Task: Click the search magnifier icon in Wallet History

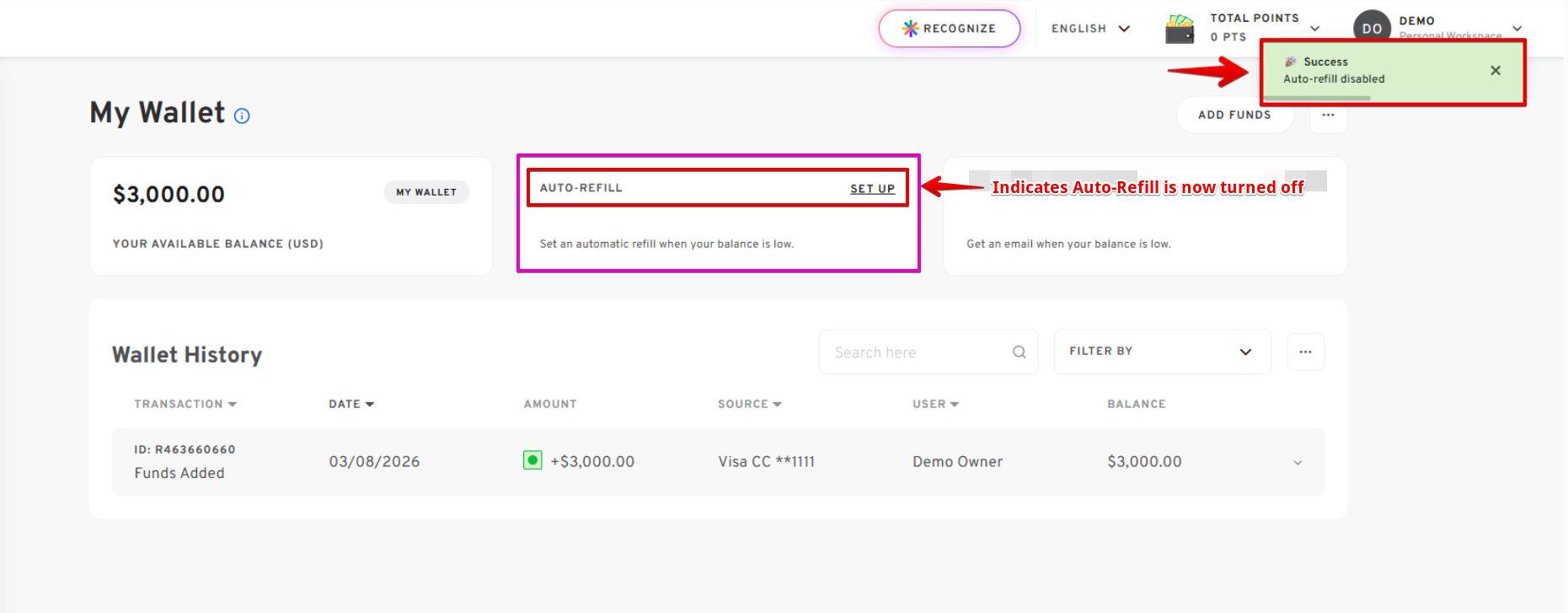Action: click(x=1019, y=352)
